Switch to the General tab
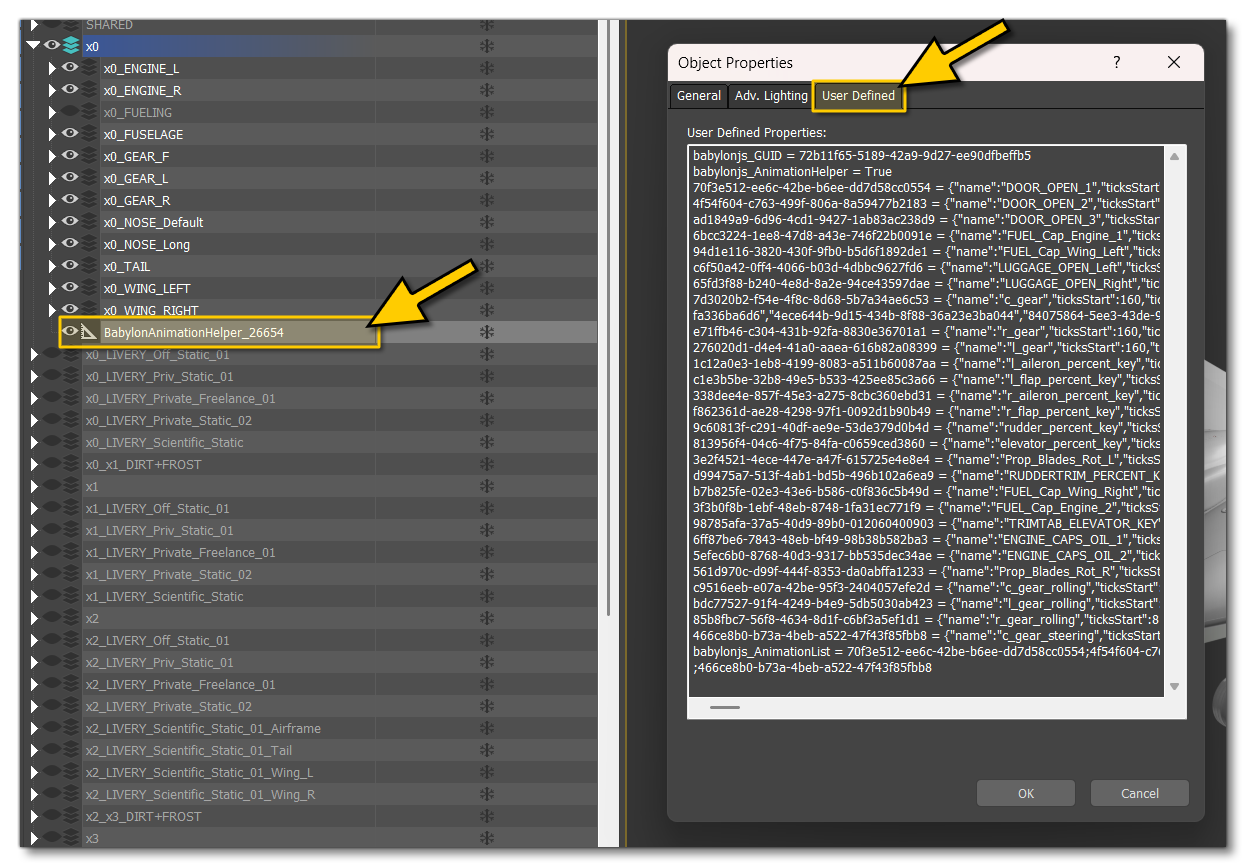Viewport: 1246px width, 867px height. pyautogui.click(x=698, y=95)
